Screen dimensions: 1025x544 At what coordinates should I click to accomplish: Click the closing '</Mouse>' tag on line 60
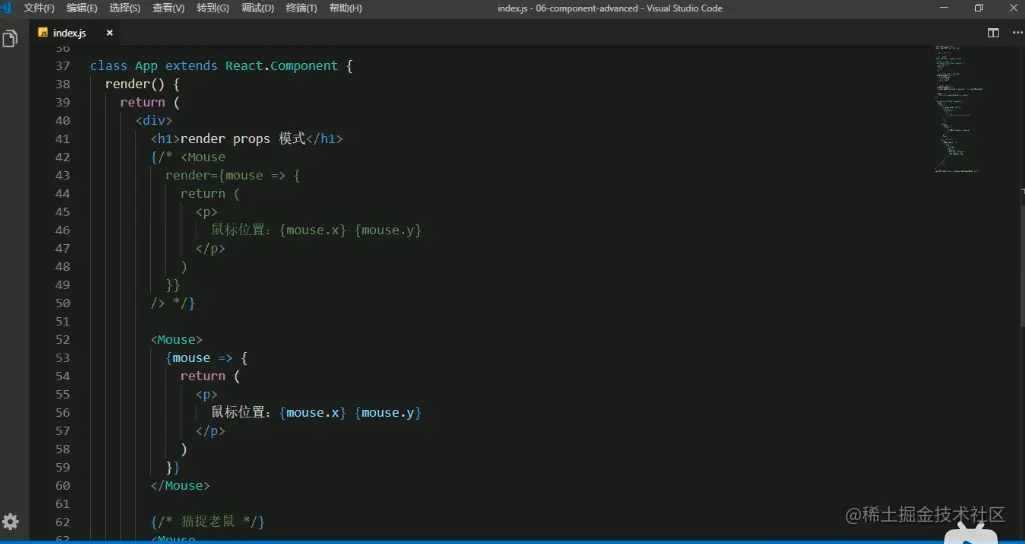[x=180, y=485]
